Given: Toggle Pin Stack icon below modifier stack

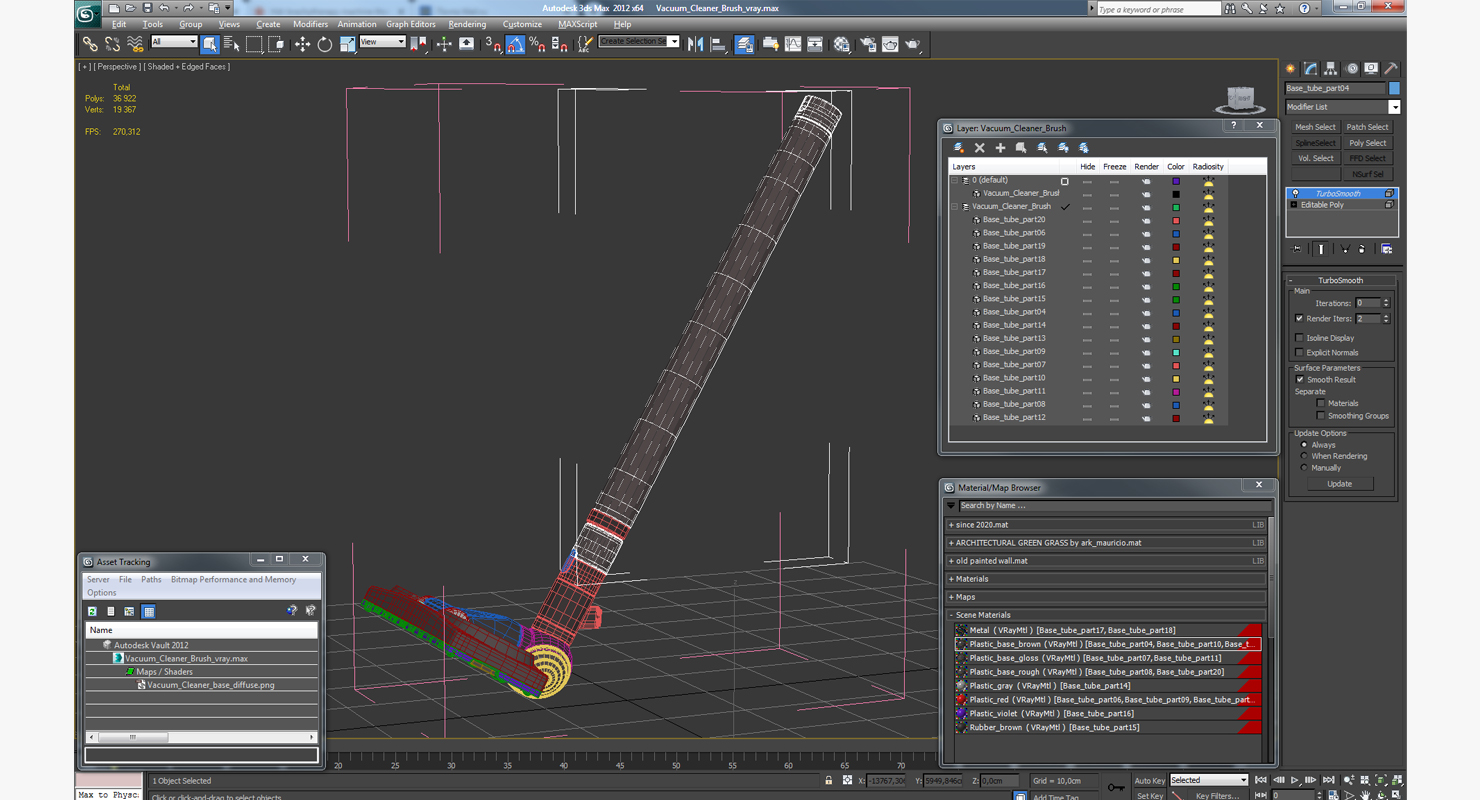Looking at the screenshot, I should point(1297,249).
